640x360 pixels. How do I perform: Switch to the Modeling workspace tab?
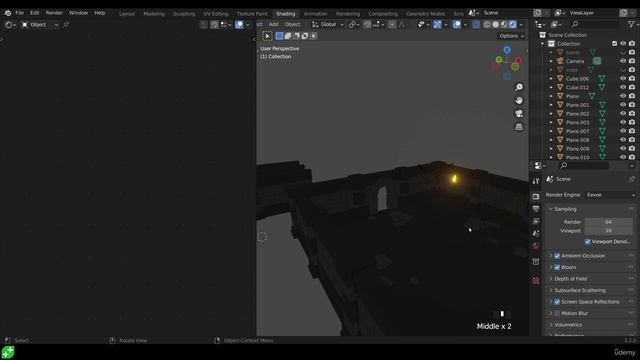(154, 13)
